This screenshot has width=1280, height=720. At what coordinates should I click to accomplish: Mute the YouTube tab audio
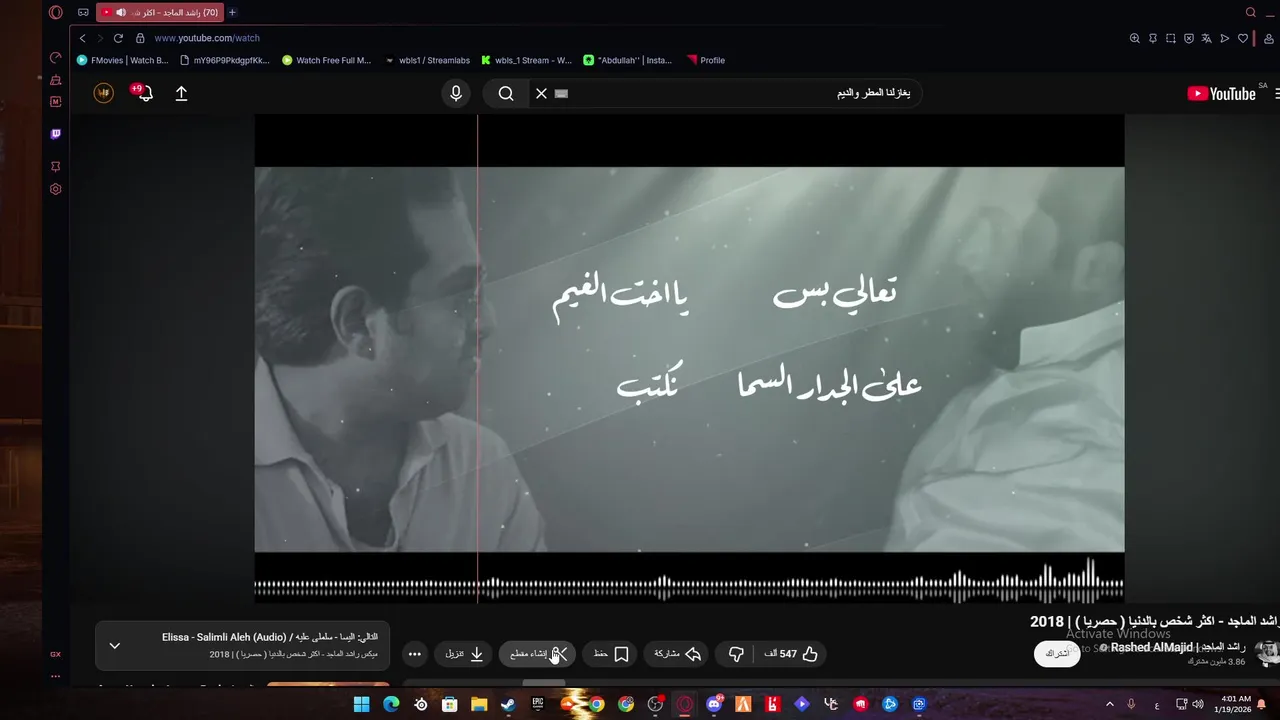click(121, 12)
